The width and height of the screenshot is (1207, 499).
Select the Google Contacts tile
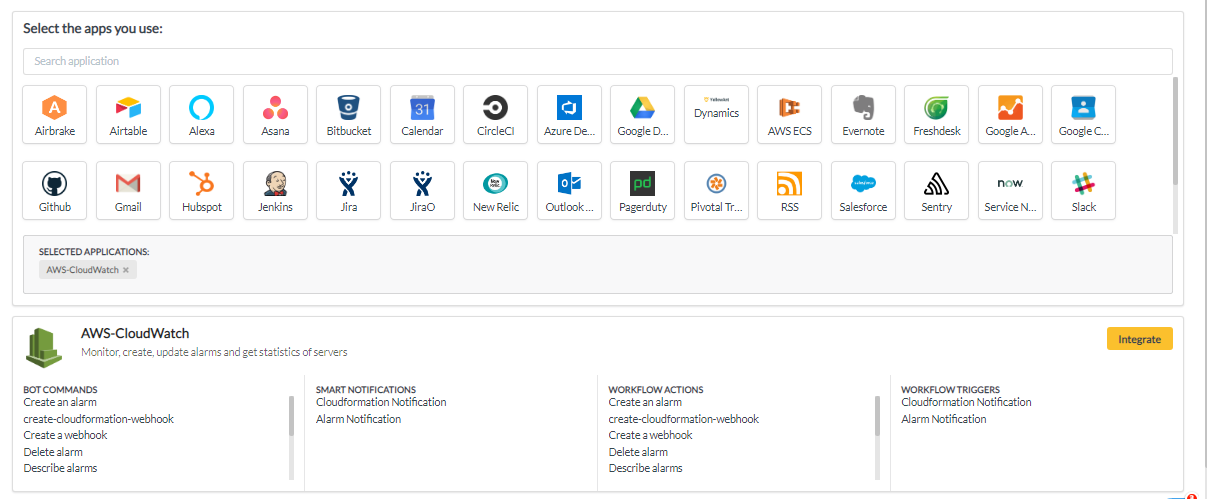point(1084,114)
